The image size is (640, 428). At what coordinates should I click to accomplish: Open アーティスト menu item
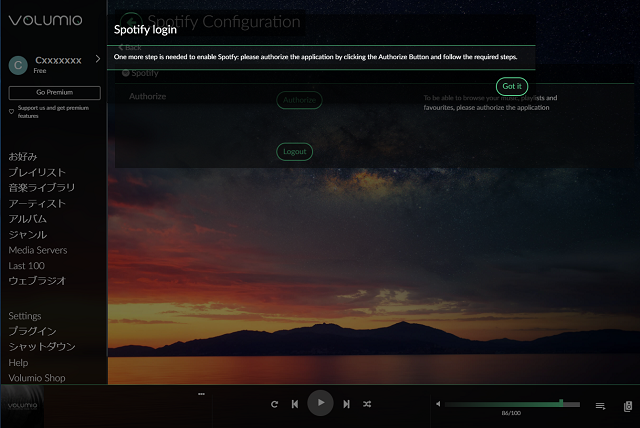tap(37, 204)
